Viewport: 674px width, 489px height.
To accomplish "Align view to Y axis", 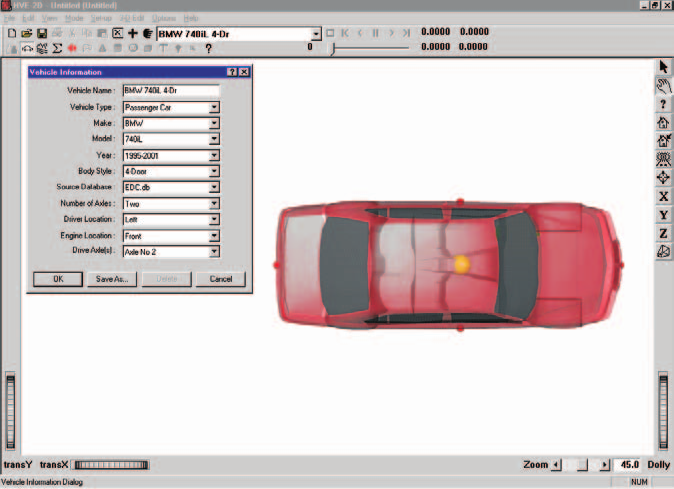I will [x=663, y=215].
